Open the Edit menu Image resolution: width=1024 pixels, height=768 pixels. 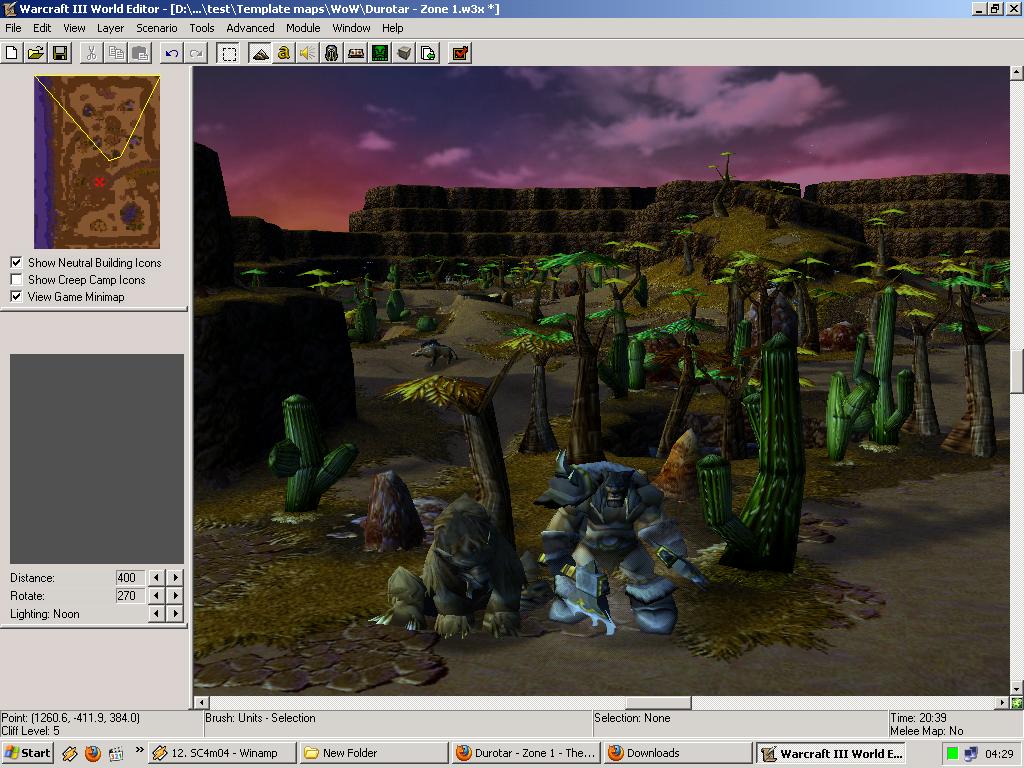42,28
